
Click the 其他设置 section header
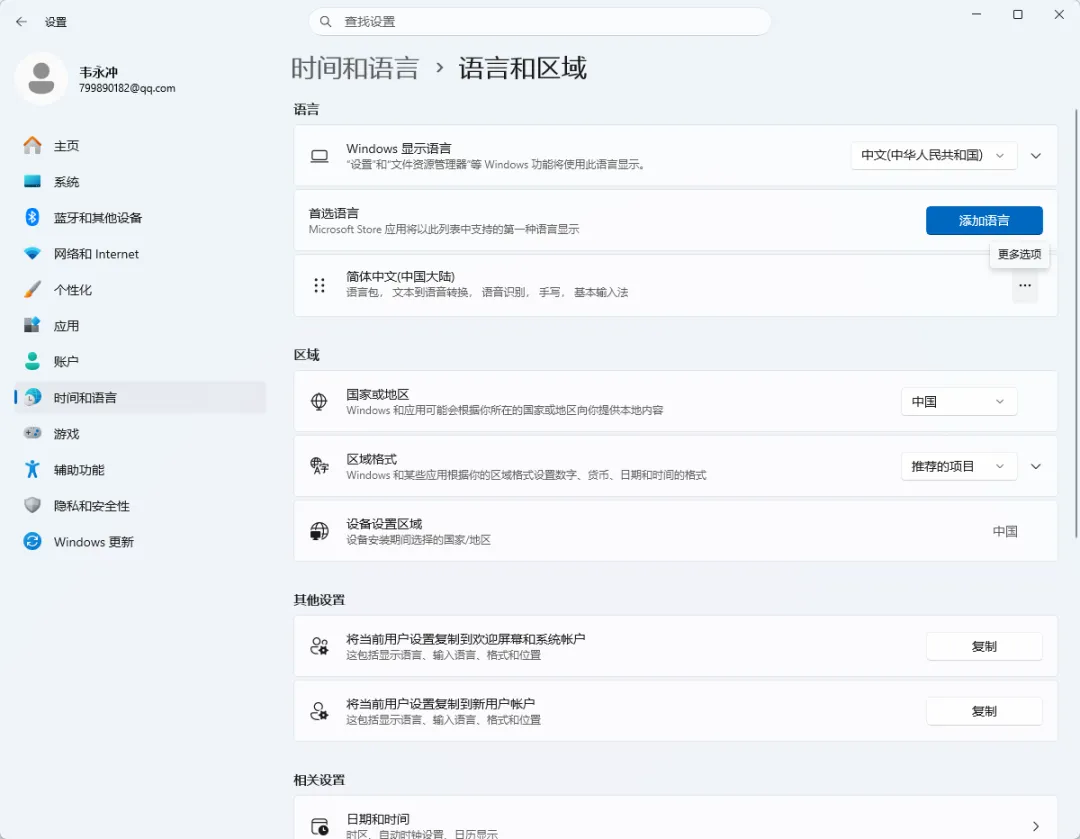pyautogui.click(x=319, y=599)
